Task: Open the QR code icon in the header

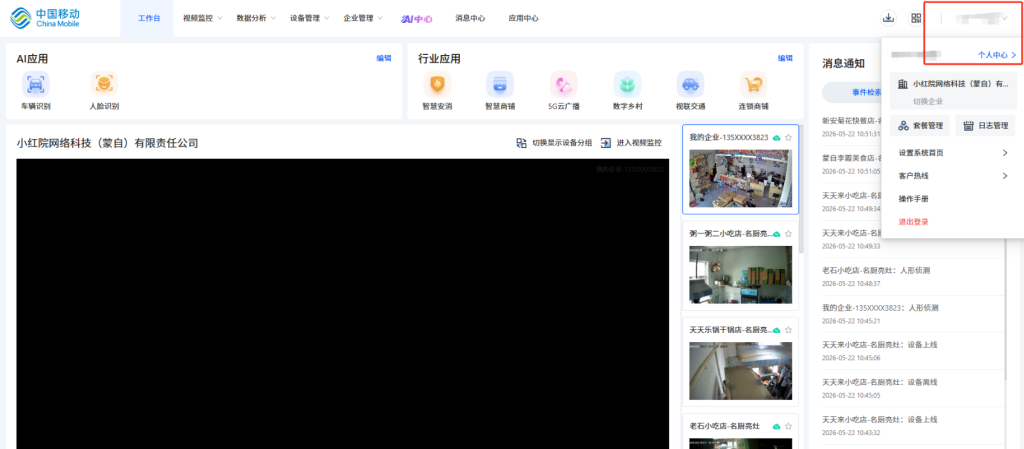Action: pyautogui.click(x=916, y=18)
